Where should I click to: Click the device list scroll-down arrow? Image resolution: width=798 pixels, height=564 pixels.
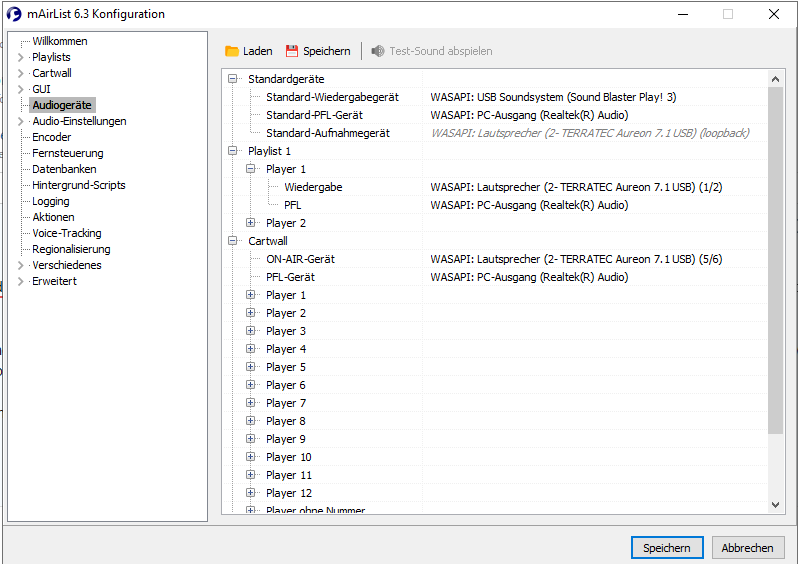coord(775,505)
